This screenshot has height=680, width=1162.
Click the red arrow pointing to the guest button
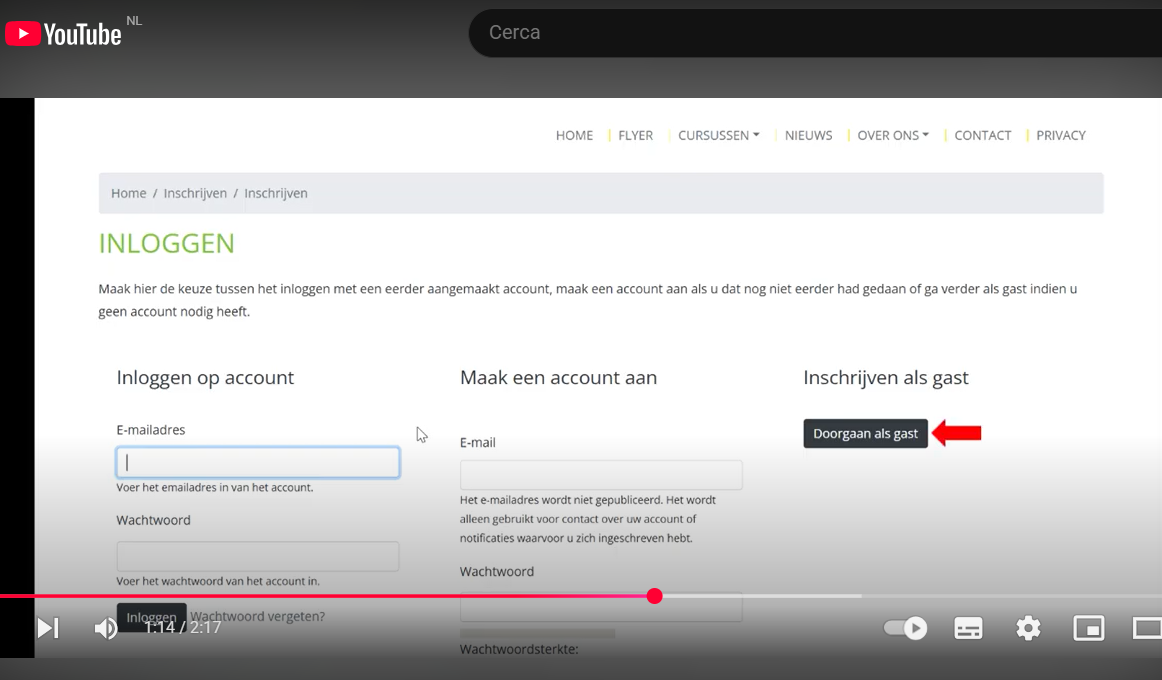957,433
